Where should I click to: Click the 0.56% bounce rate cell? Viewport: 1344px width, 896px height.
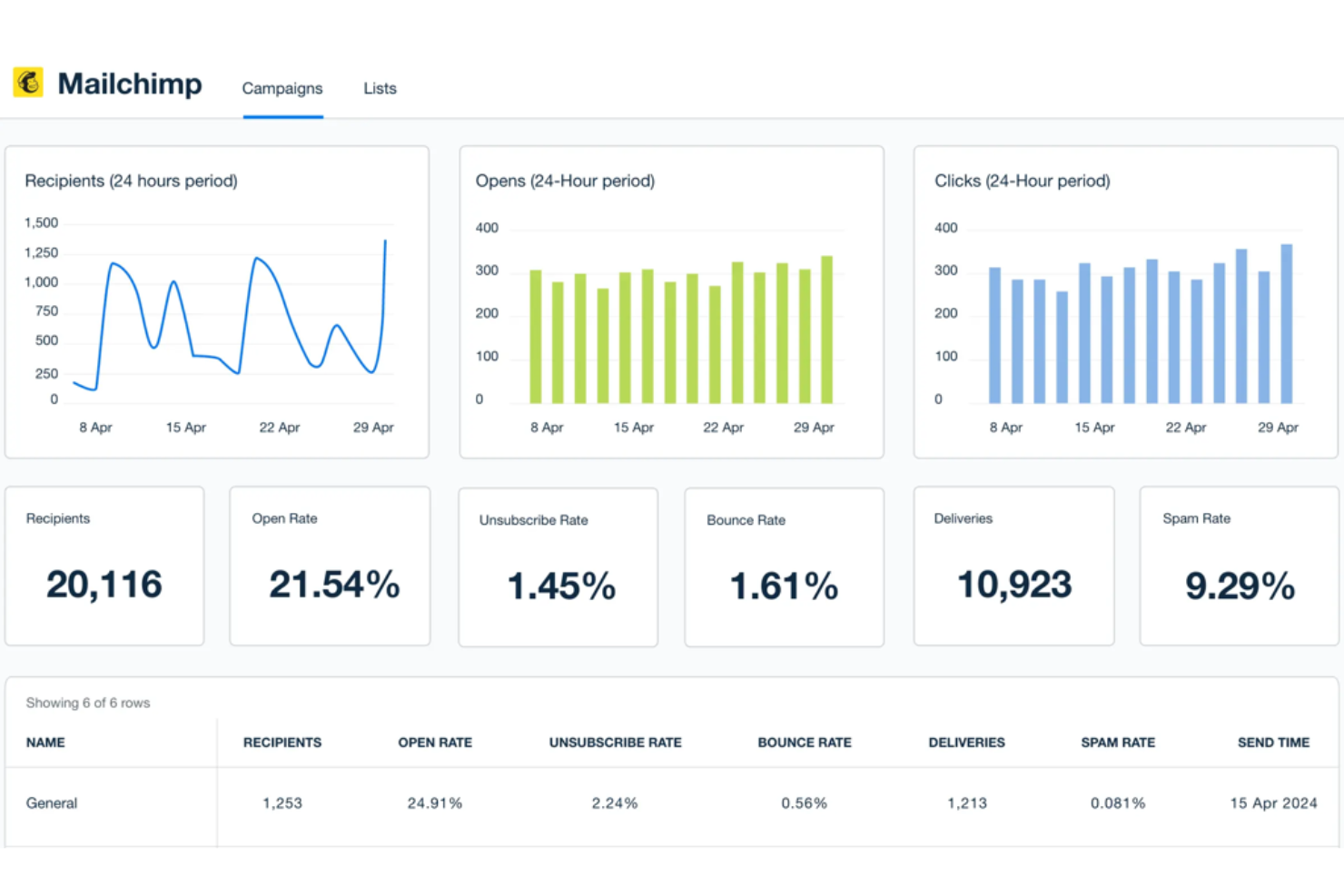(805, 803)
